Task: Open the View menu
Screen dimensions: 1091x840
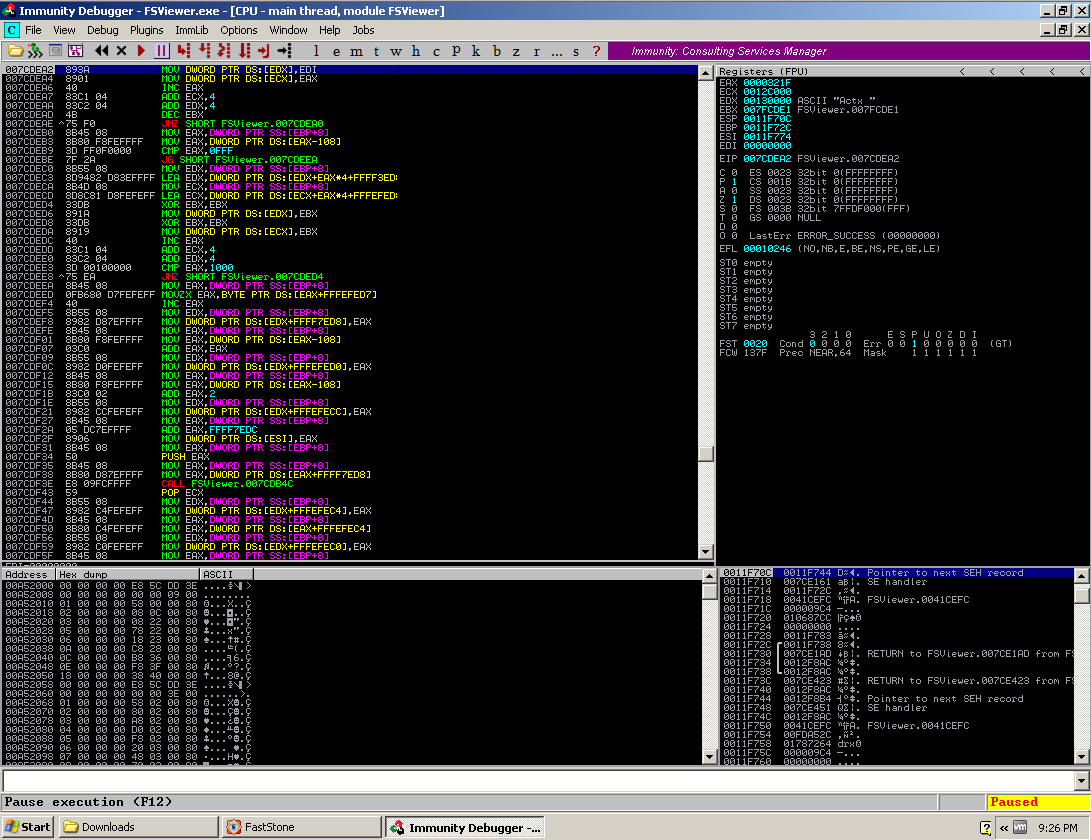Action: coord(64,30)
